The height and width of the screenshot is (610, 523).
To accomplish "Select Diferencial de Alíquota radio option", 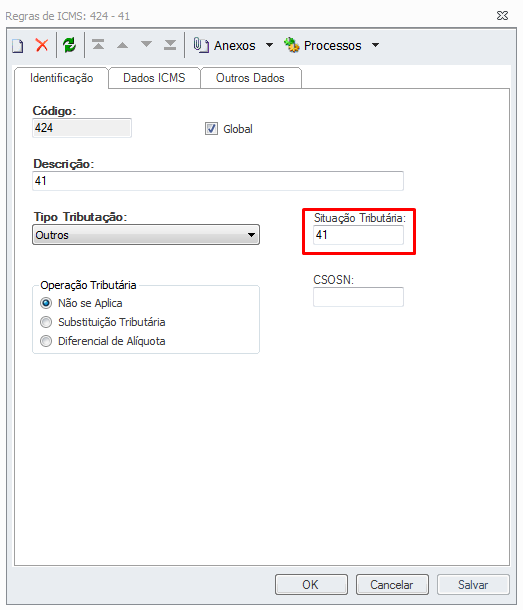I will (x=46, y=341).
